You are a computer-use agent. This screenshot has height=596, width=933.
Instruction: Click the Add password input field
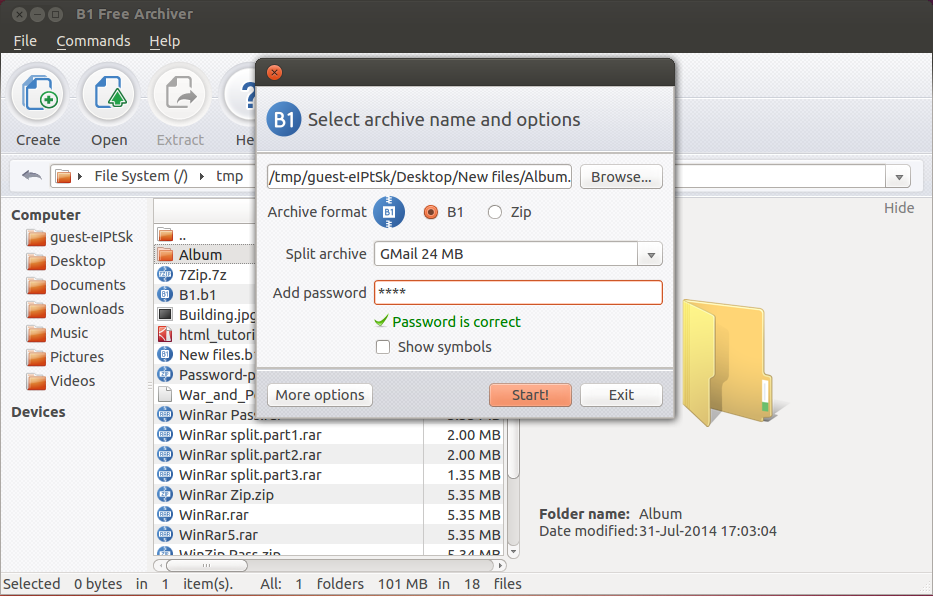[x=518, y=293]
